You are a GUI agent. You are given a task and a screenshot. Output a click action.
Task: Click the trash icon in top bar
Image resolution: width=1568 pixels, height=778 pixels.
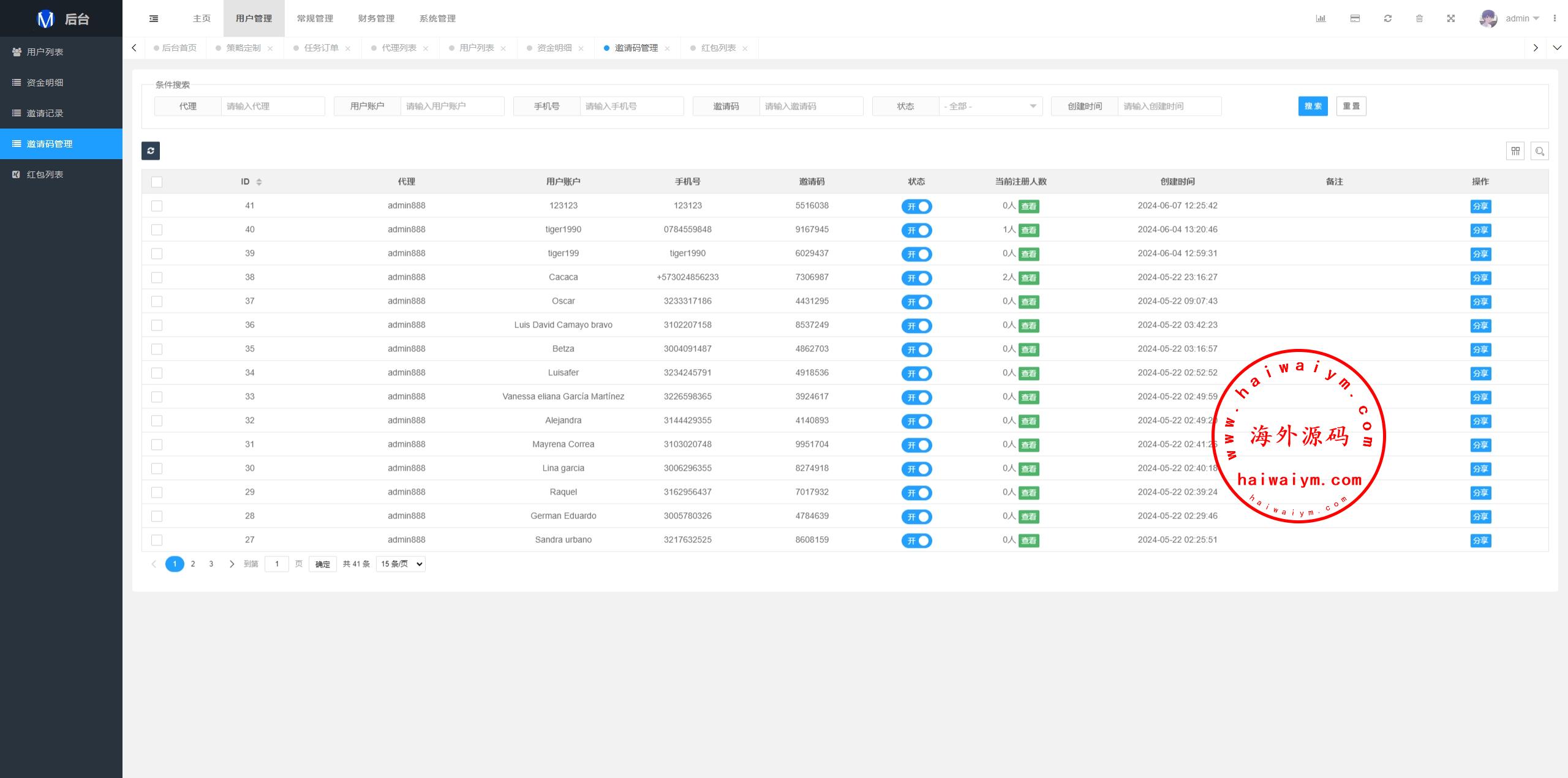[1419, 18]
